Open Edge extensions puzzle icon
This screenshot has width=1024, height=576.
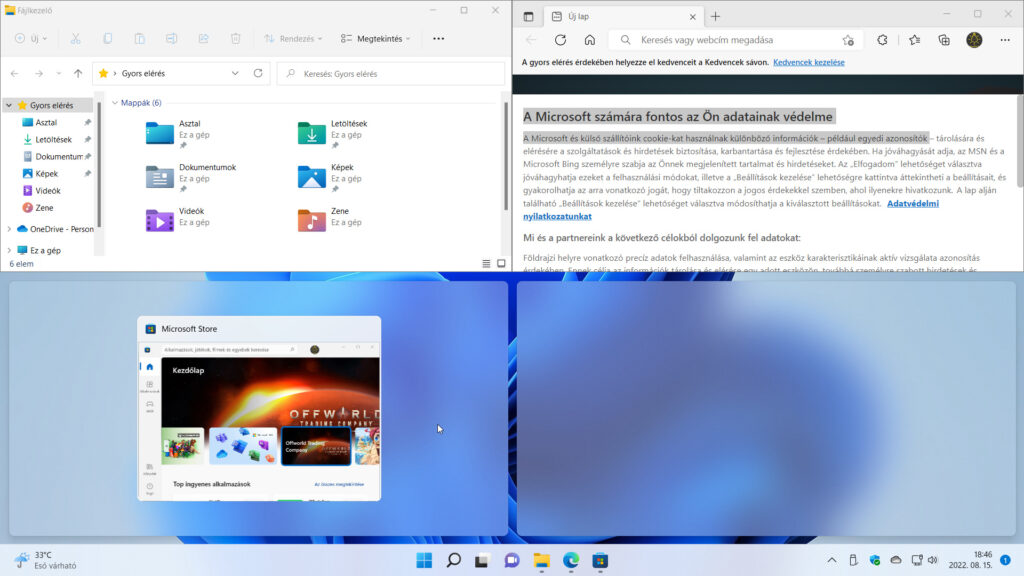click(x=882, y=40)
